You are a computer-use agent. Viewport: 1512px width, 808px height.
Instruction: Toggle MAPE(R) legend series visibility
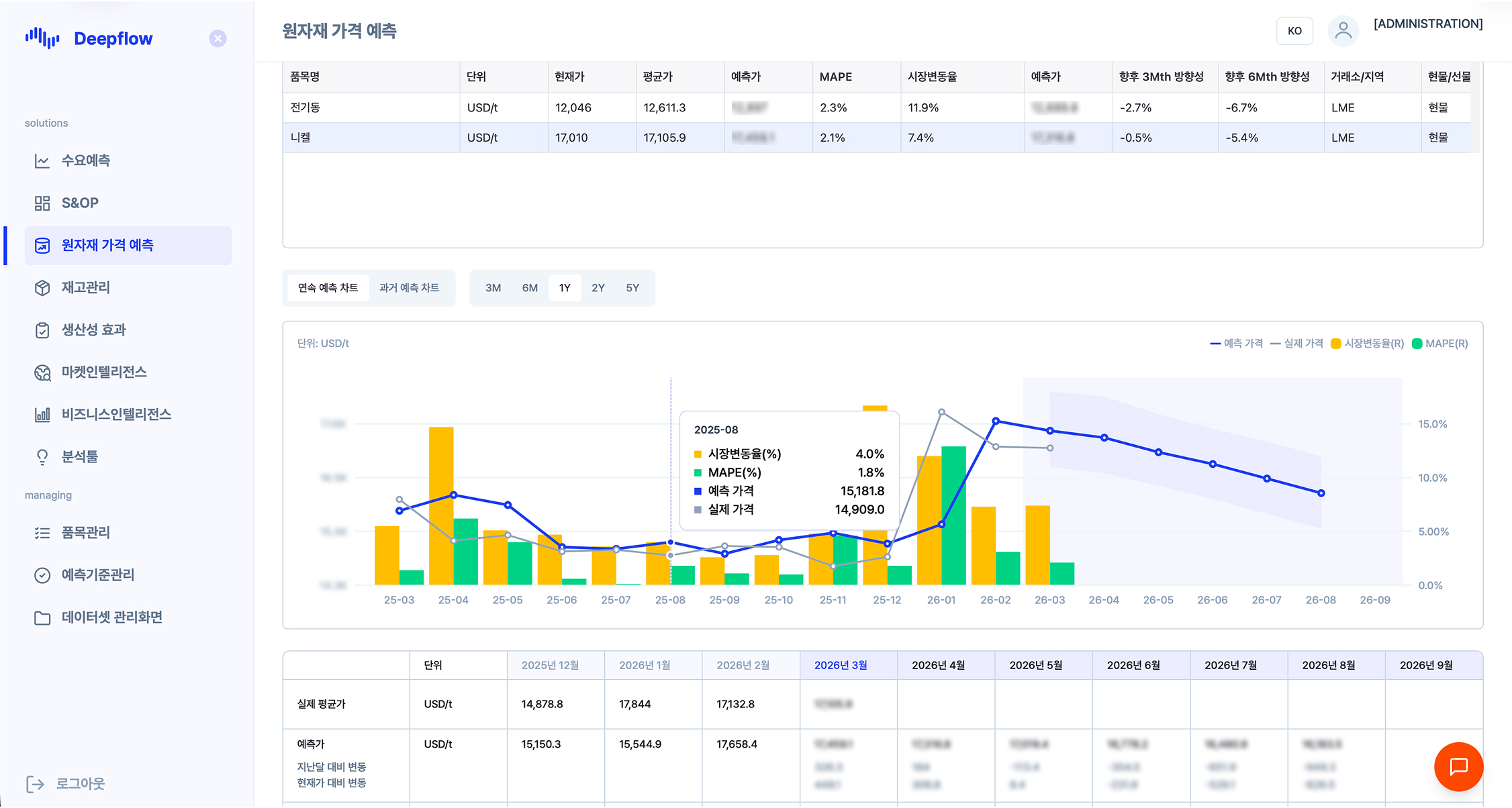[x=1440, y=344]
